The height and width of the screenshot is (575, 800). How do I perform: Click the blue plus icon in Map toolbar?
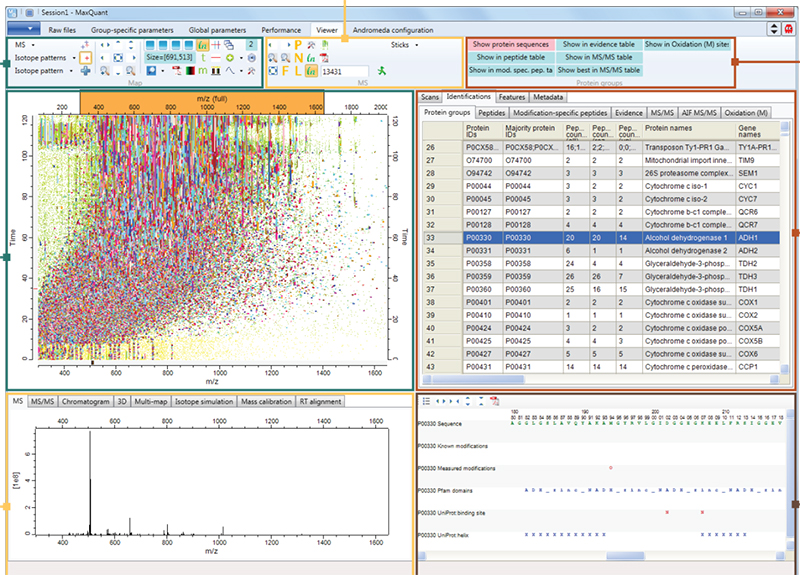(85, 71)
